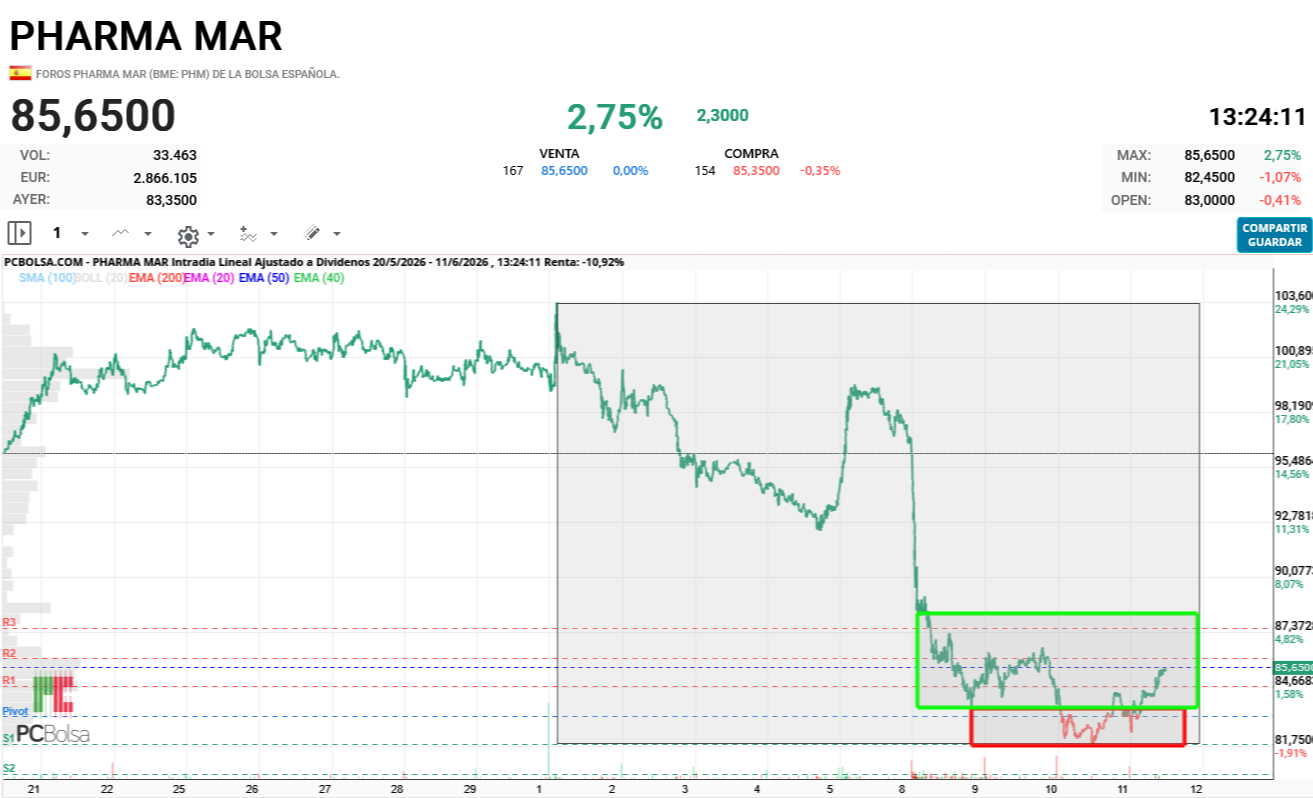Expand the timeframe 1 dropdown arrow
The height and width of the screenshot is (798, 1313).
(85, 234)
